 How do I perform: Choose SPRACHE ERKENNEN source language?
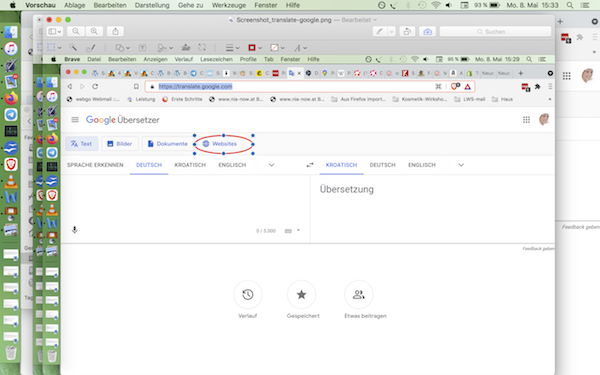tap(95, 165)
